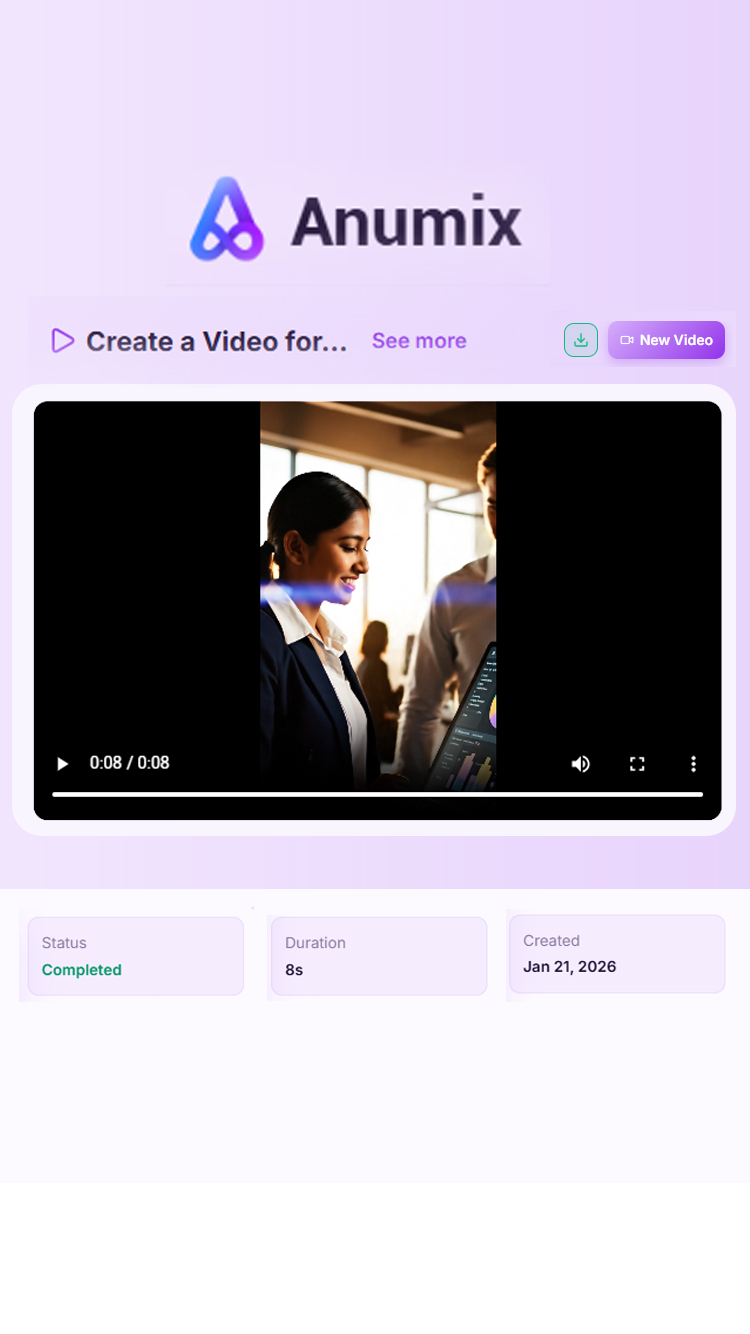The width and height of the screenshot is (750, 1334).
Task: Click the purple play outline icon beside title
Action: click(x=63, y=341)
